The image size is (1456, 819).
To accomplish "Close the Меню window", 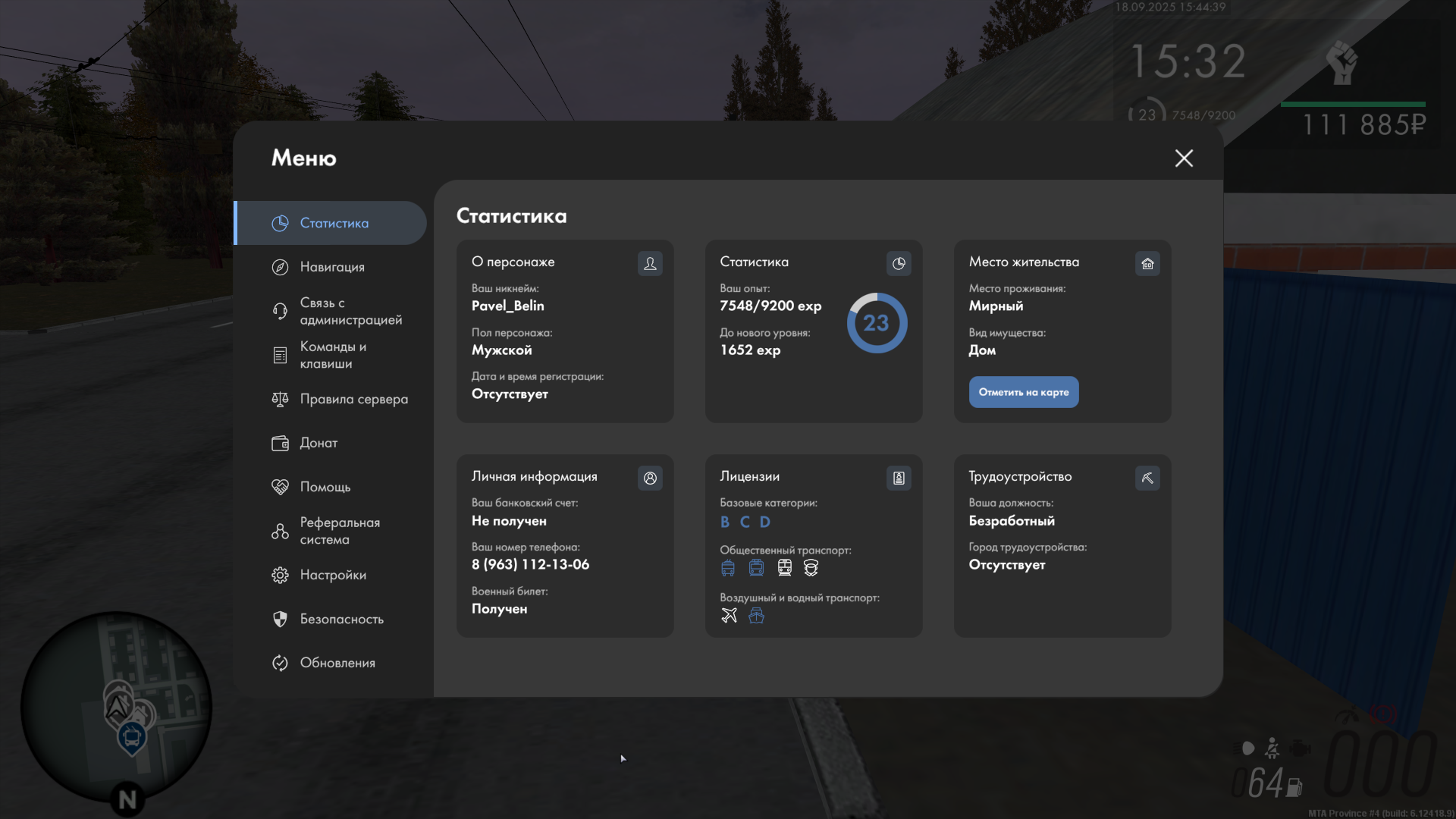I will coord(1184,158).
